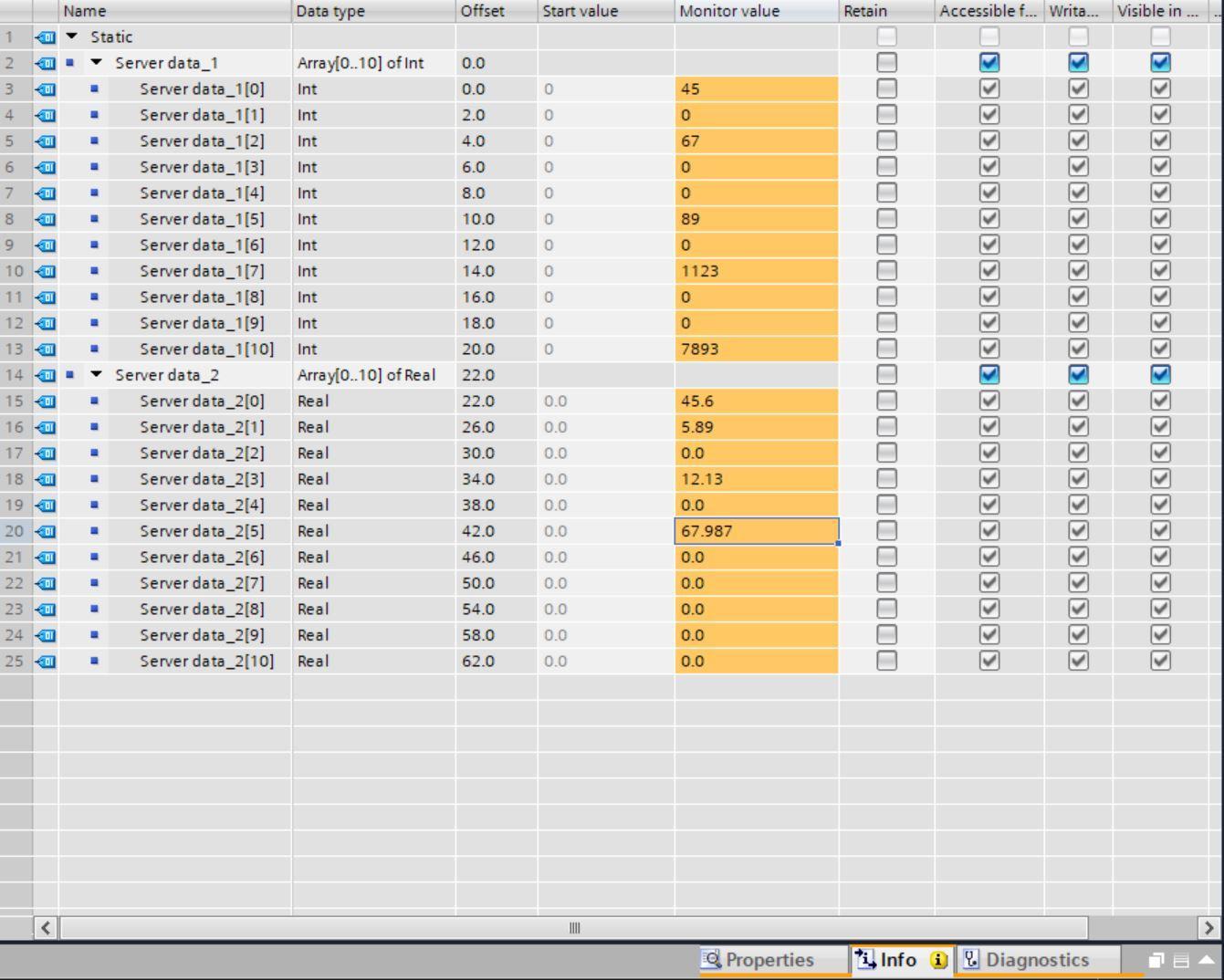Switch to the Diagnostics tab
1224x980 pixels.
click(x=1037, y=960)
